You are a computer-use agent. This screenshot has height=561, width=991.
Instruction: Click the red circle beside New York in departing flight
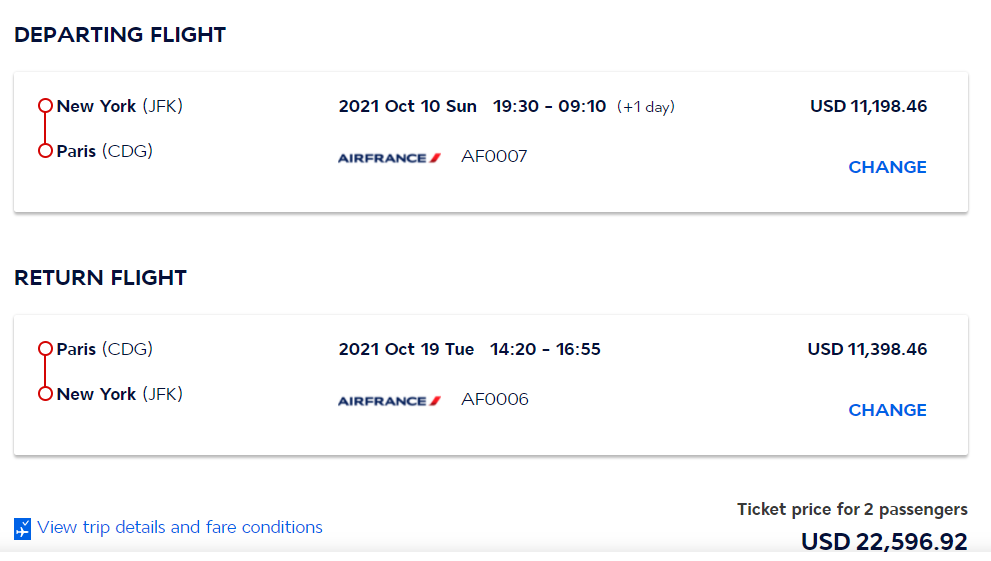[x=45, y=106]
